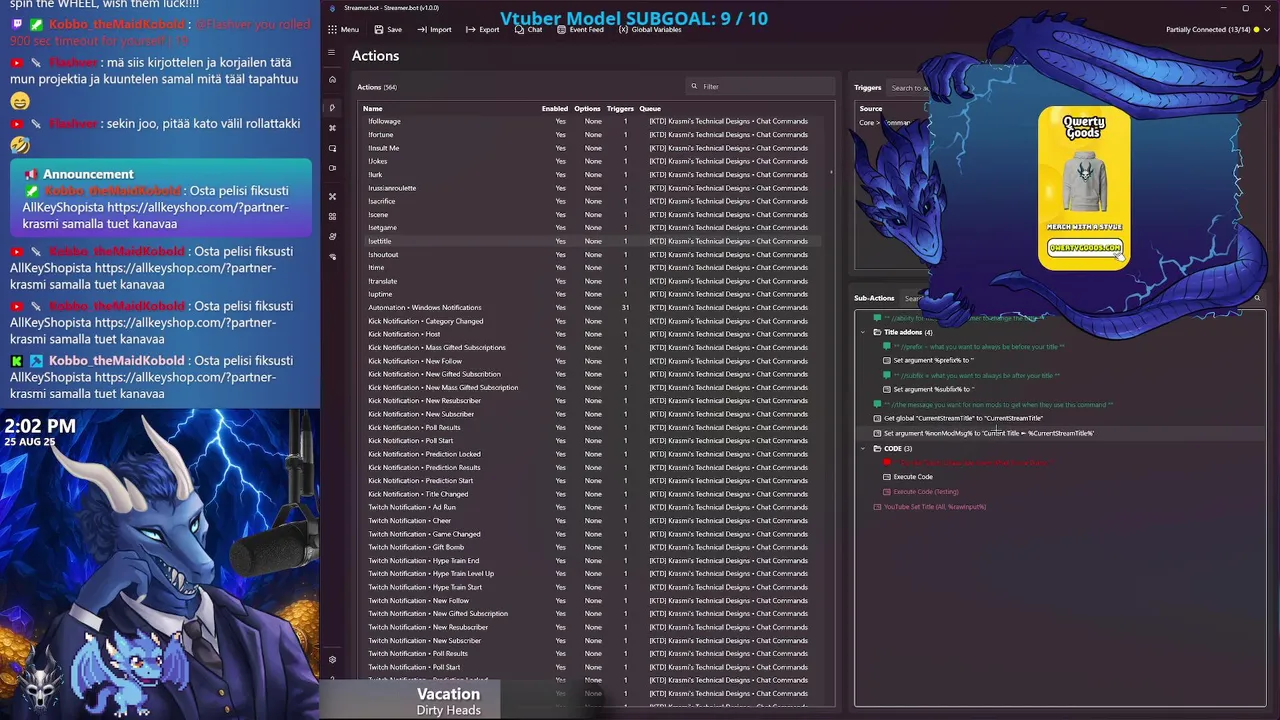Select the !uptime action row
Screen dimensions: 1280x720
click(x=590, y=294)
